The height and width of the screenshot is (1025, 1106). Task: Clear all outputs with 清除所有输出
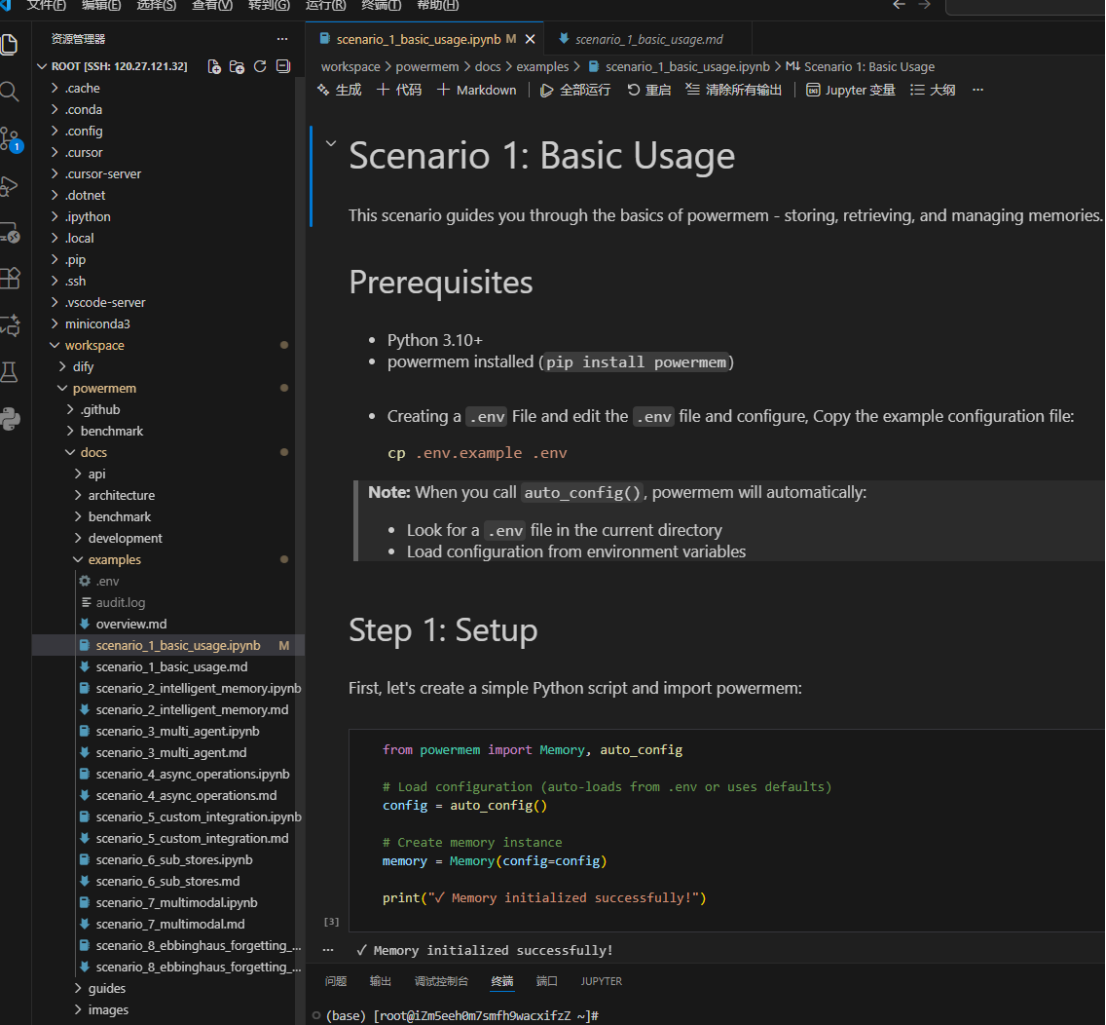(734, 90)
